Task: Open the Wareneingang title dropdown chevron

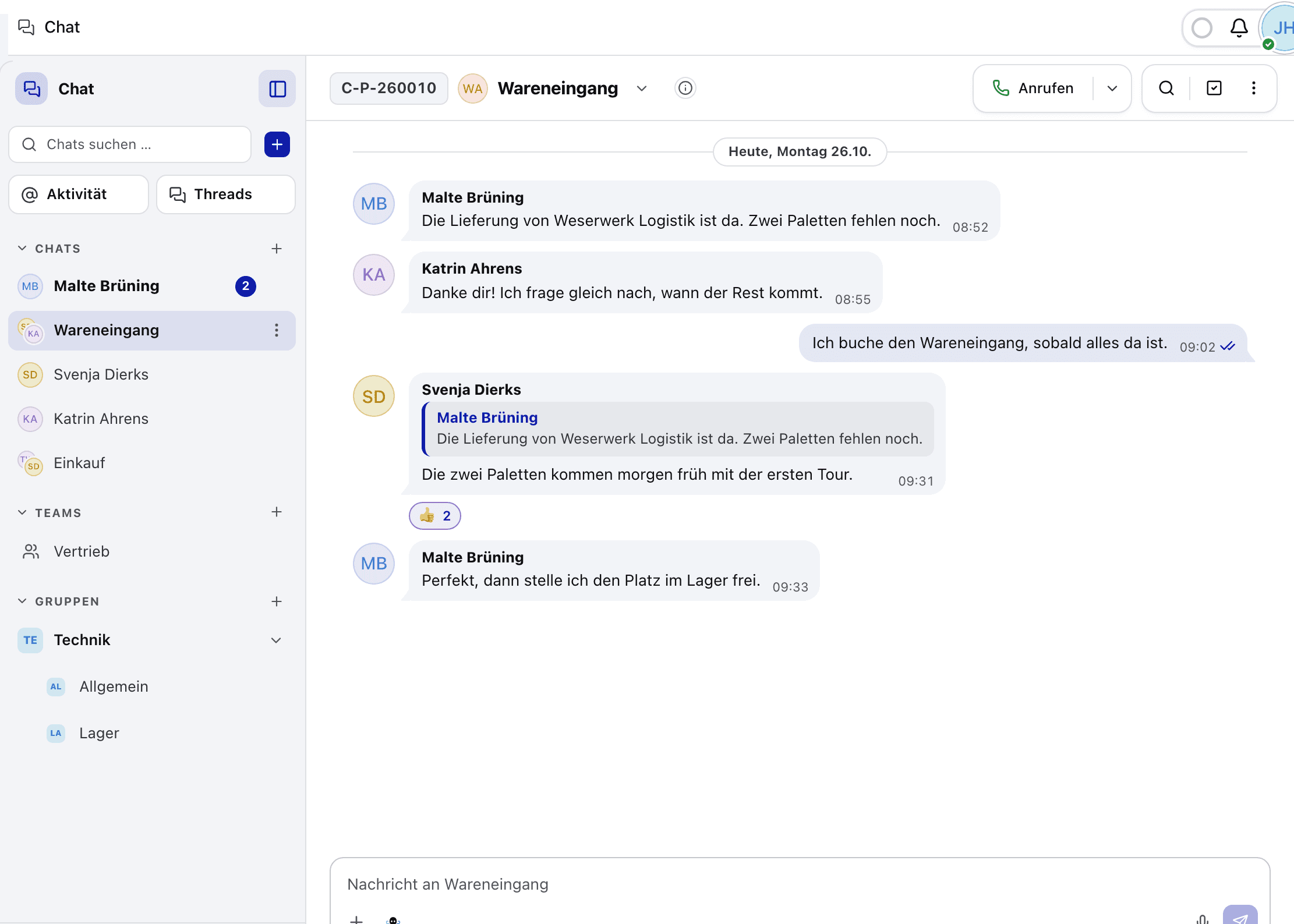Action: [642, 88]
